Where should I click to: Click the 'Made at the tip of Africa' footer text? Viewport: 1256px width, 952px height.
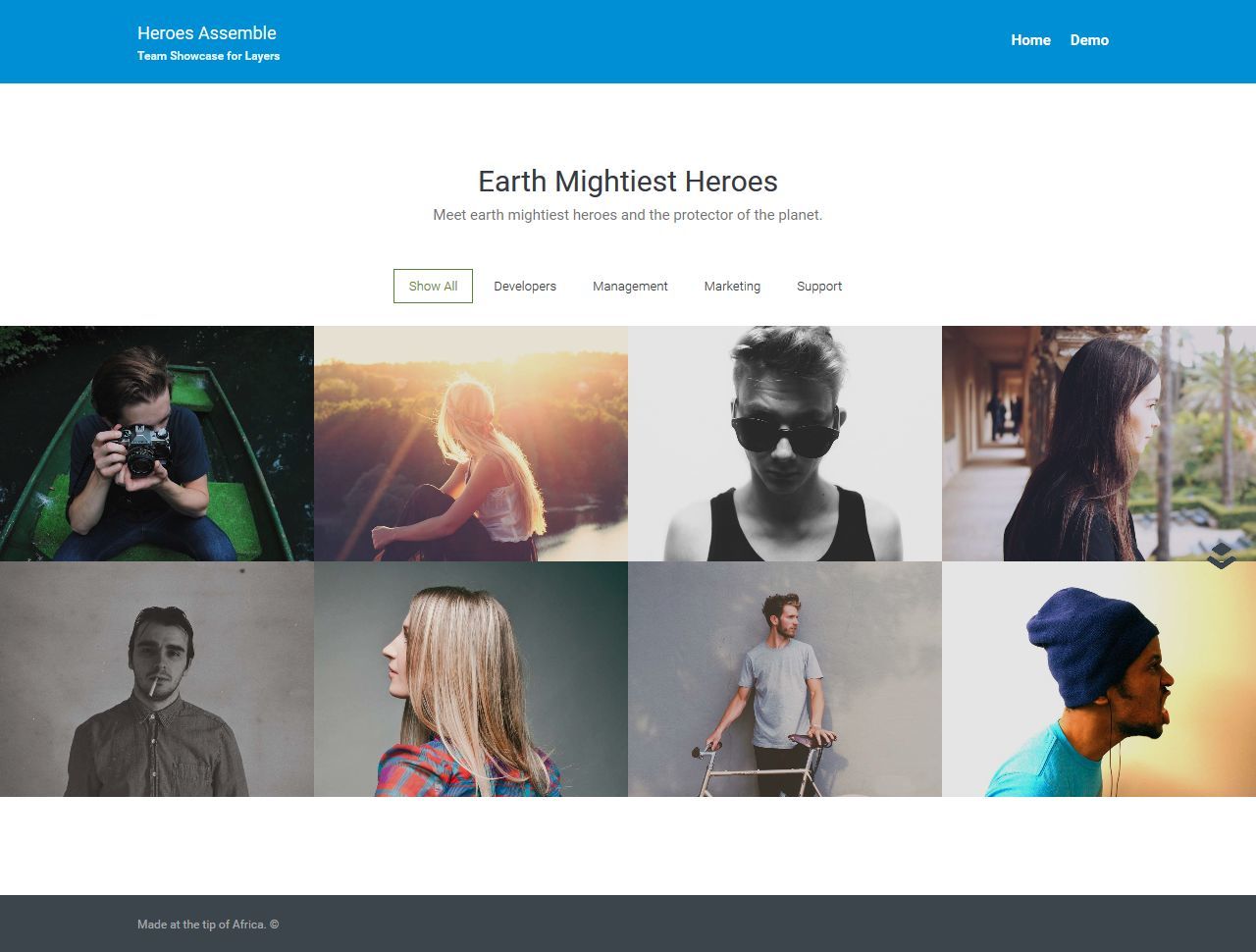[208, 925]
